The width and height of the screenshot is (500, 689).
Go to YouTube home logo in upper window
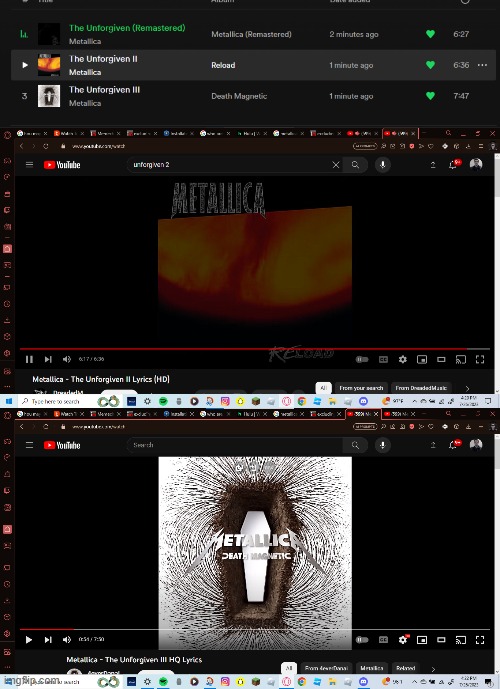point(62,165)
